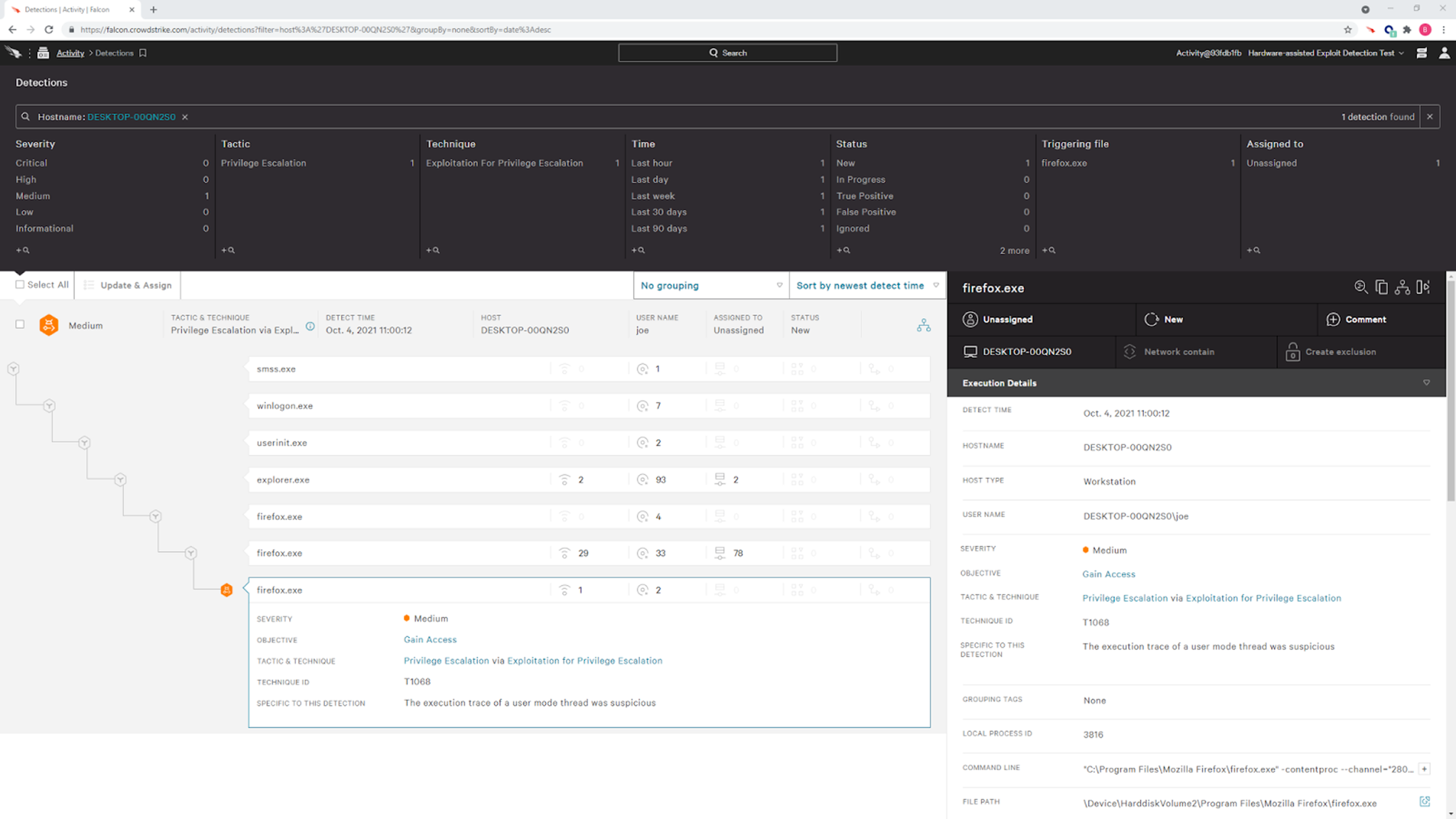Collapse the smss.exe tree node
This screenshot has height=819, width=1456.
pos(14,369)
